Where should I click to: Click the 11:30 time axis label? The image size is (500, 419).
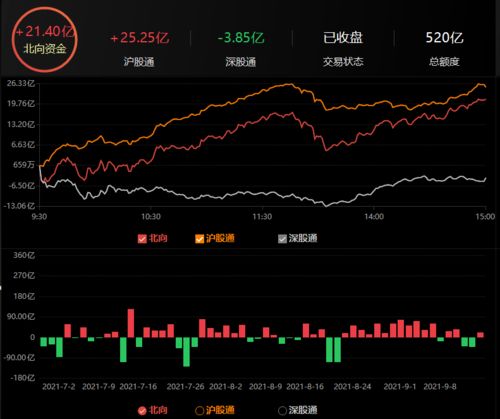(262, 217)
